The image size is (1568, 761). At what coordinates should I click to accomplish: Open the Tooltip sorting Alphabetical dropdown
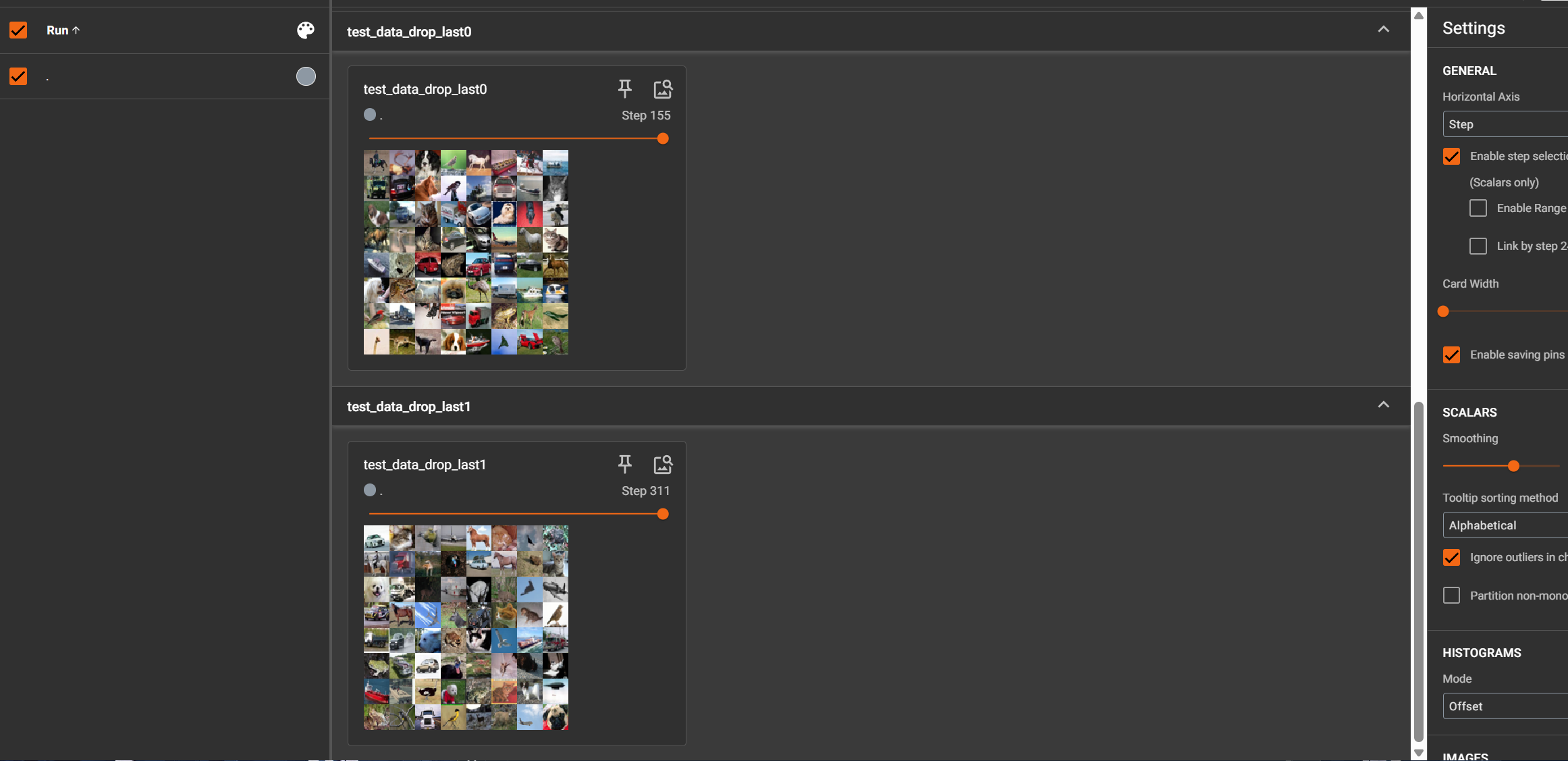pyautogui.click(x=1505, y=525)
